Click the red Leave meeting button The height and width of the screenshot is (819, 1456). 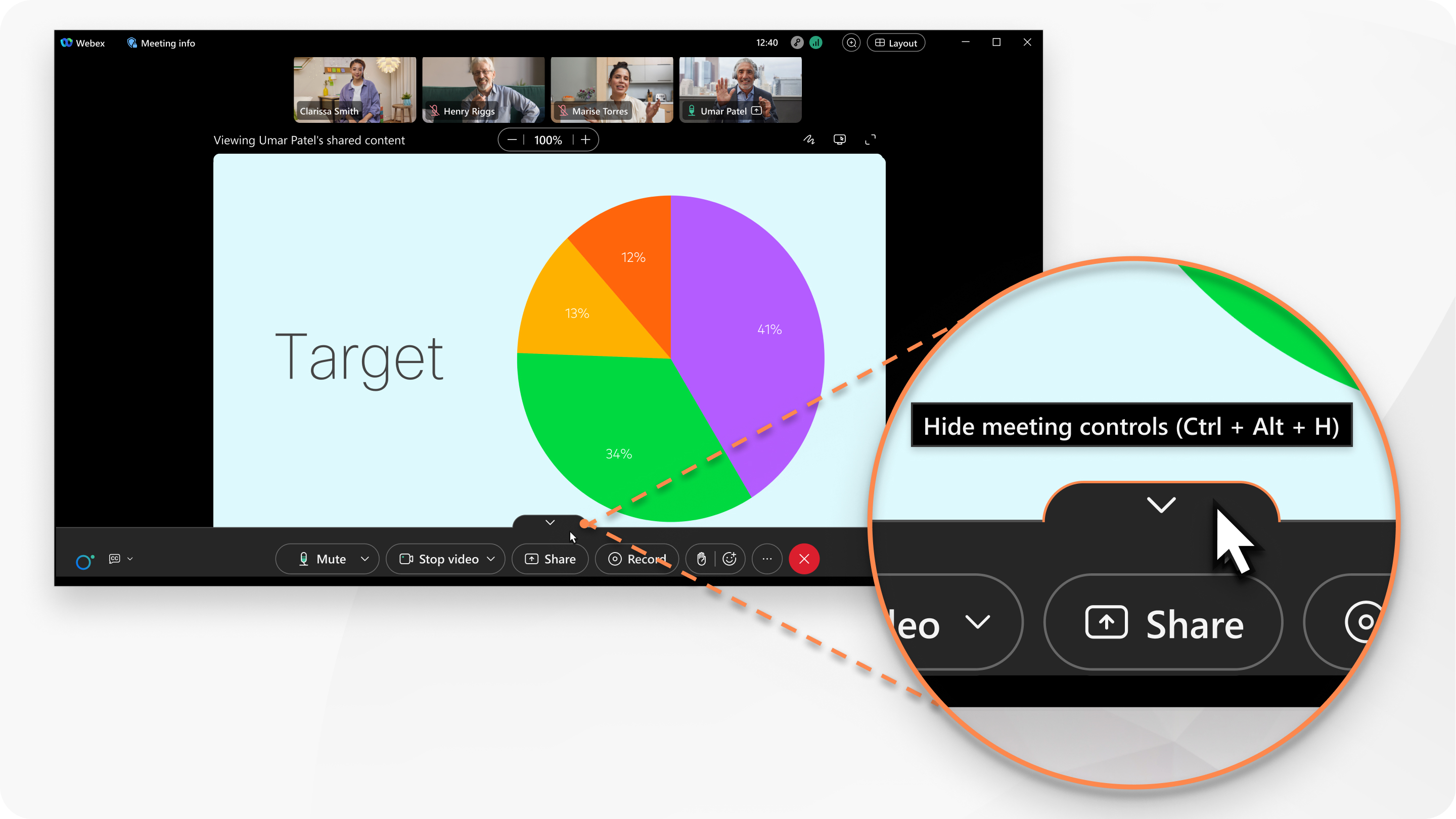[804, 559]
